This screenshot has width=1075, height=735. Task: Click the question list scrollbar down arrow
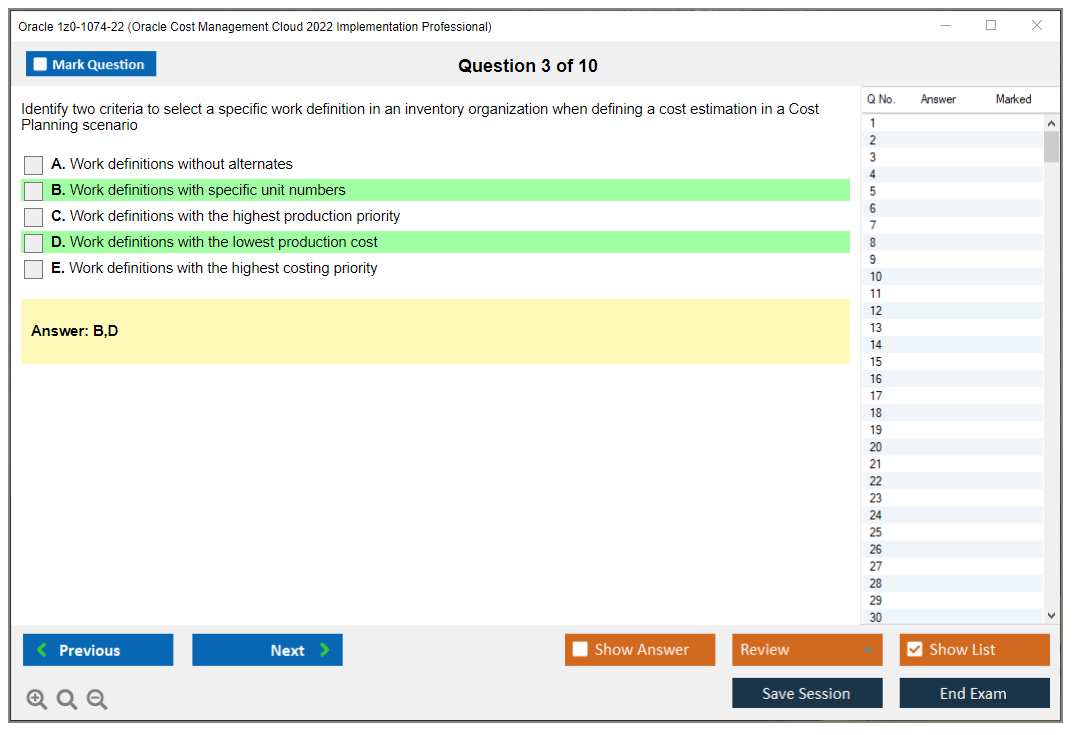pyautogui.click(x=1051, y=615)
